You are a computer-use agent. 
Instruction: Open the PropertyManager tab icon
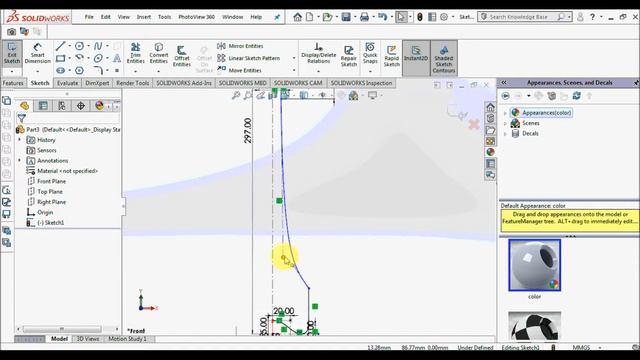tap(43, 106)
